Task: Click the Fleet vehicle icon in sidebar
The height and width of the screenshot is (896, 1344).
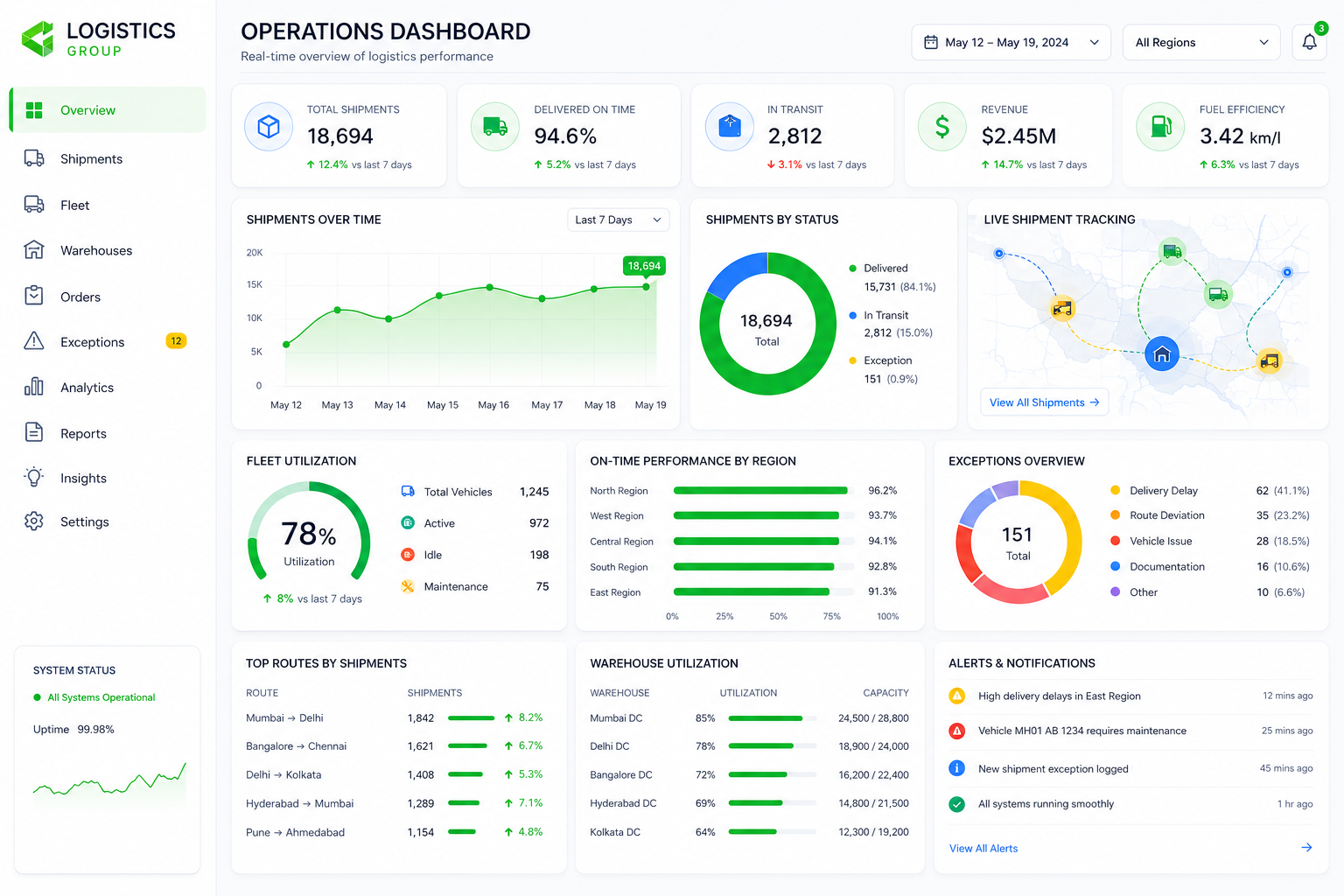Action: 34,205
